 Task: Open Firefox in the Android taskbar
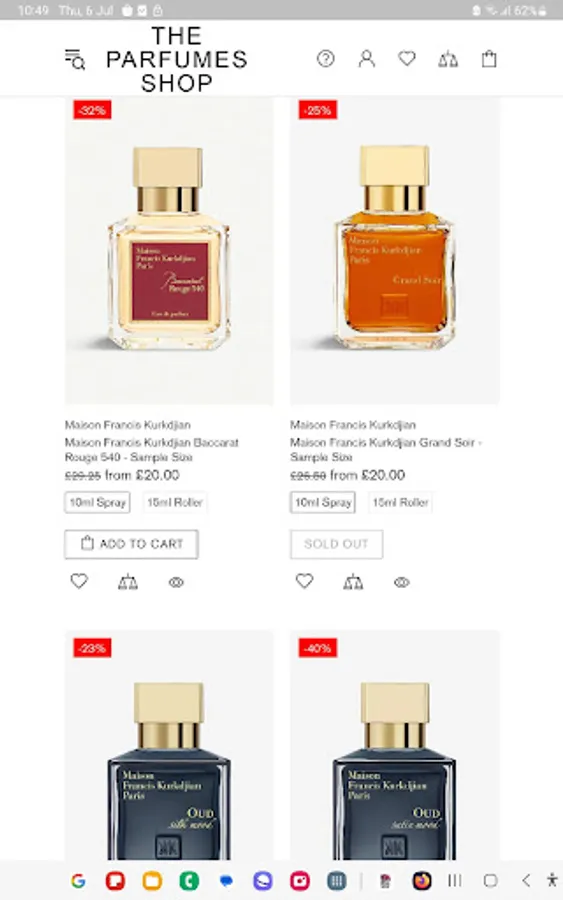click(422, 880)
